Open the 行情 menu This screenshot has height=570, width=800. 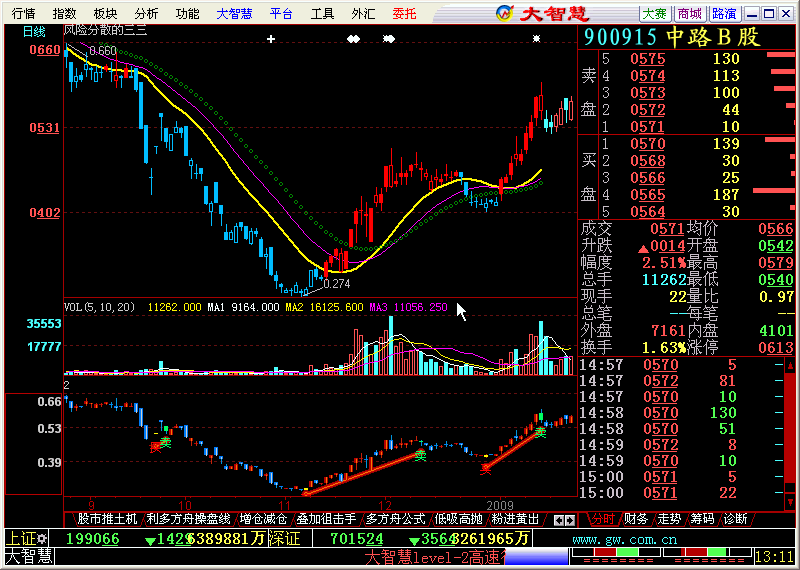[x=23, y=13]
